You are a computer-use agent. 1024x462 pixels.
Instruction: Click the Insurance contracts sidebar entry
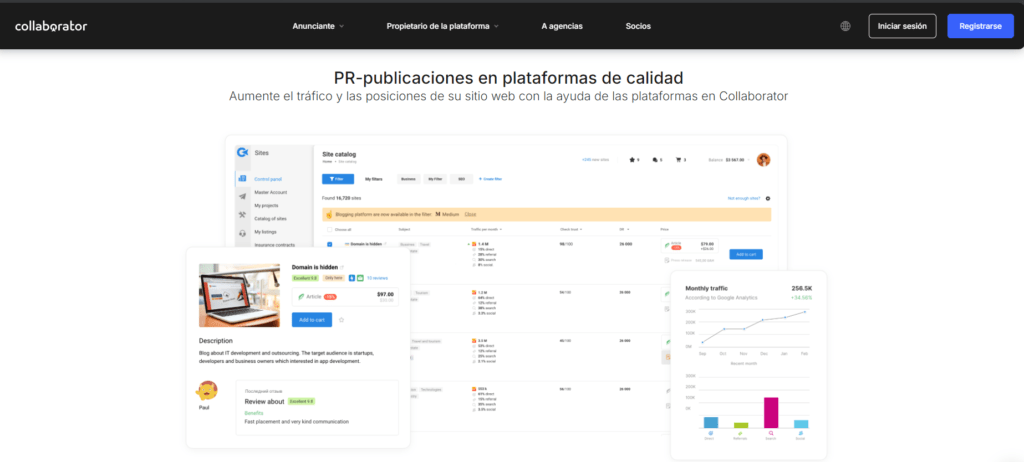tap(274, 244)
